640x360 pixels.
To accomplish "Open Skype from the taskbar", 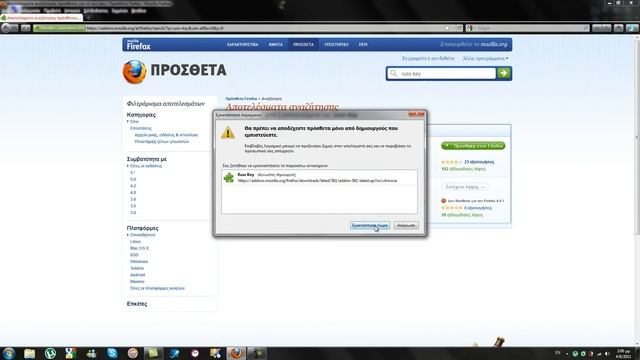I will 112,353.
